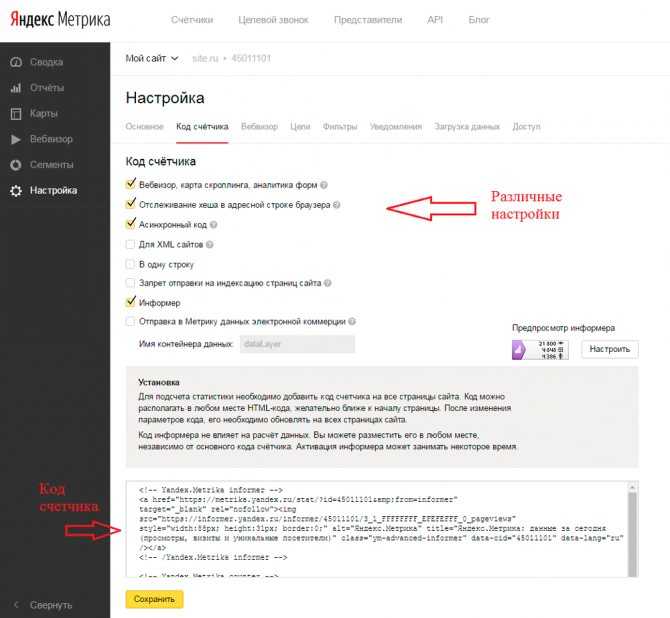Viewport: 670px width, 618px height.
Task: Switch to the Фильтры tab
Action: pos(340,127)
